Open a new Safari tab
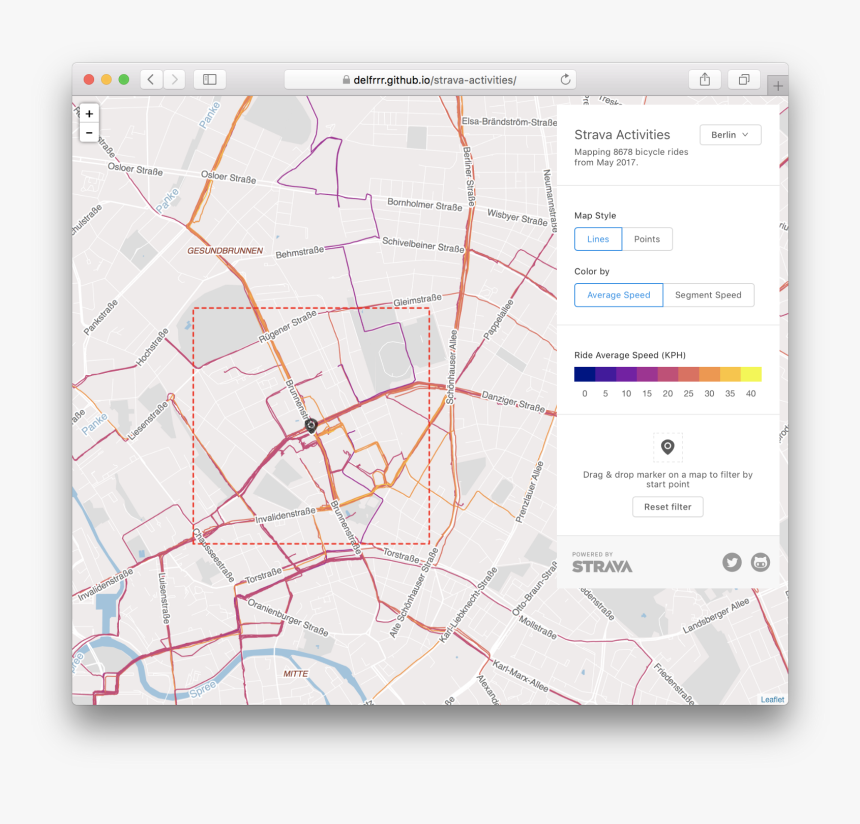The height and width of the screenshot is (824, 860). tap(777, 86)
